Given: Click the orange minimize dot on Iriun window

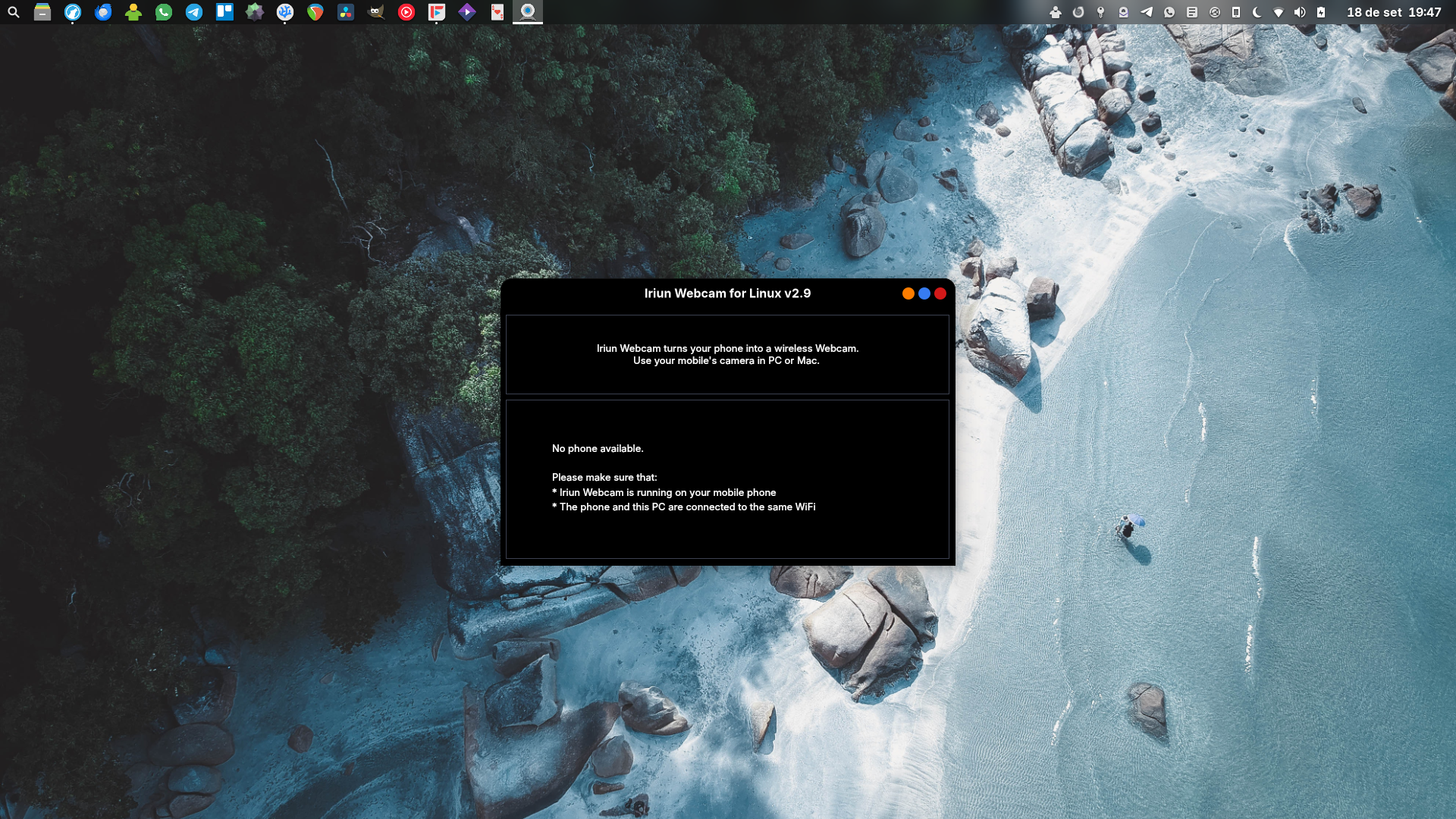Looking at the screenshot, I should pyautogui.click(x=908, y=293).
